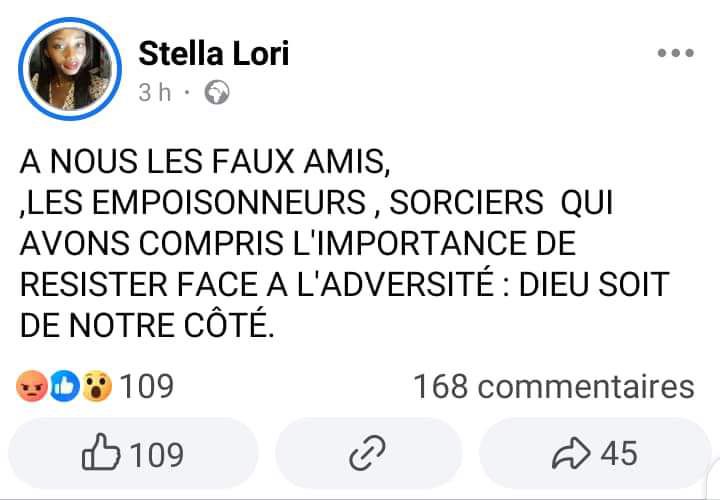
Task: Click the angry reaction emoji
Action: click(32, 386)
